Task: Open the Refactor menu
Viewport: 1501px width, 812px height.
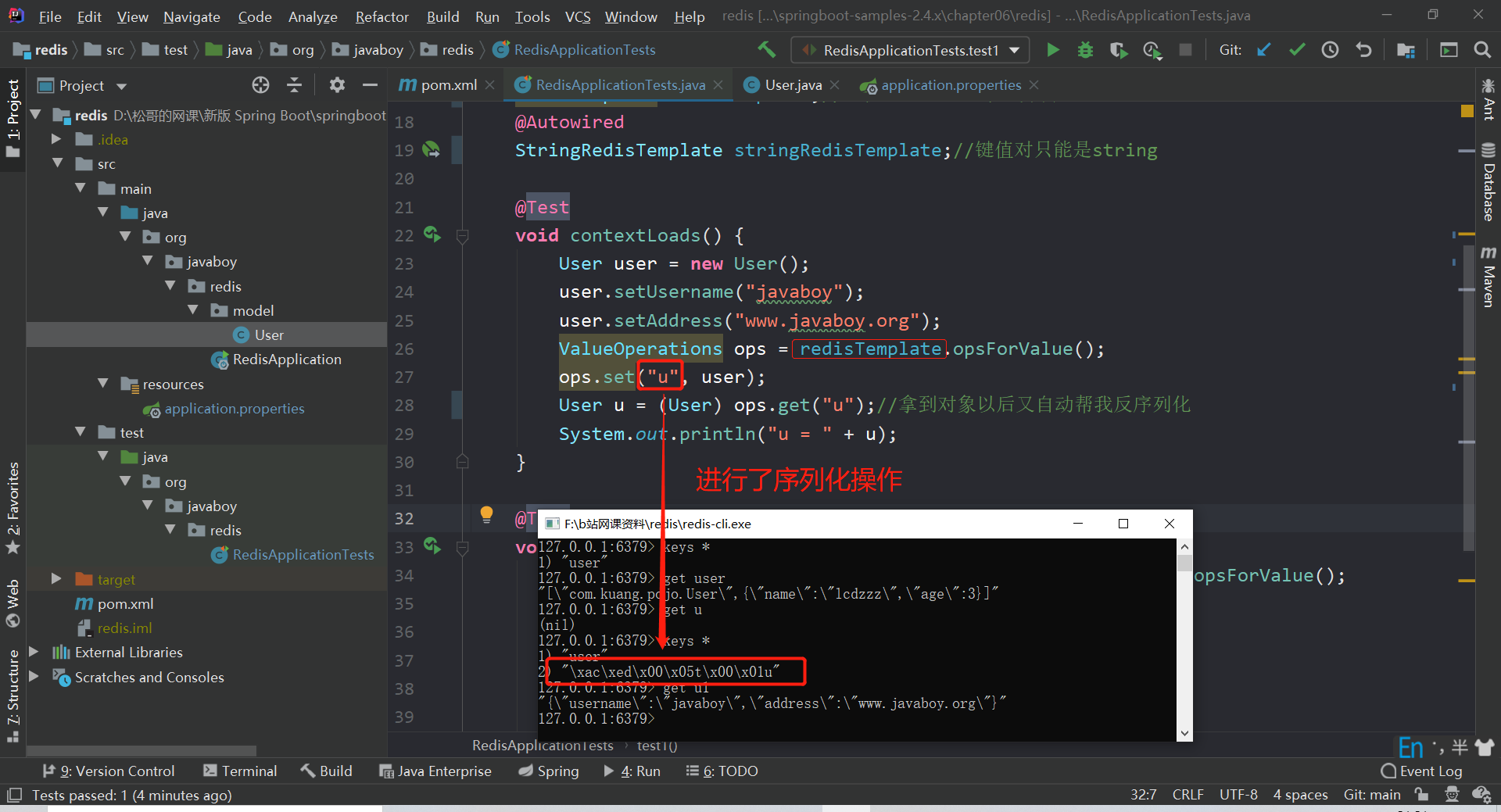Action: click(x=382, y=16)
